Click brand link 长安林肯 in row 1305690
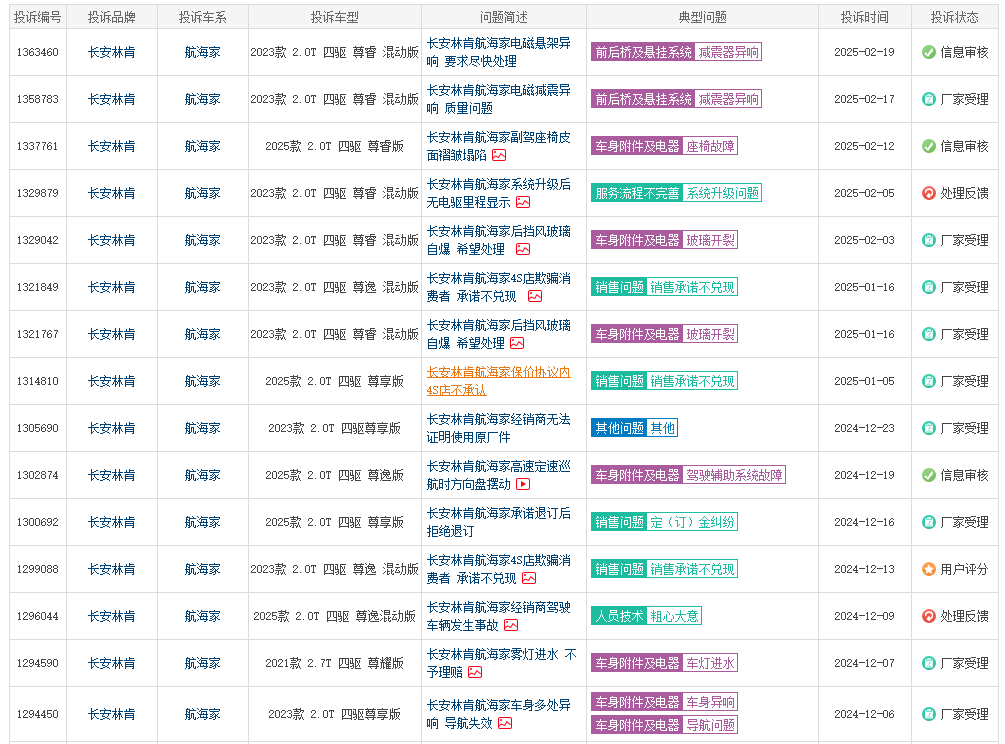 112,428
